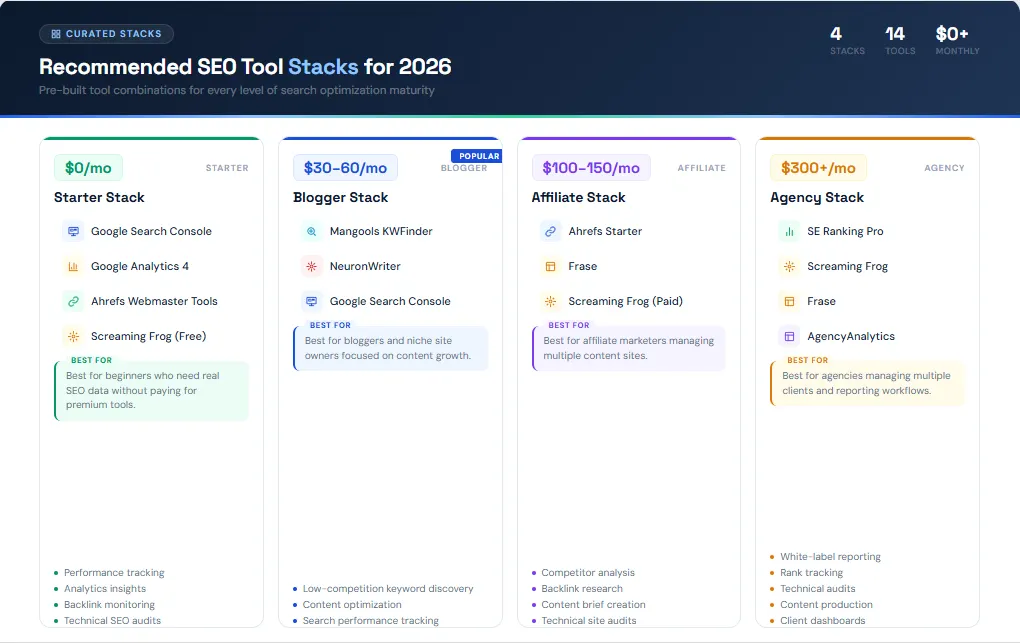Click the $30-60/mo price badge
Viewport: 1020px width, 643px height.
tap(345, 168)
